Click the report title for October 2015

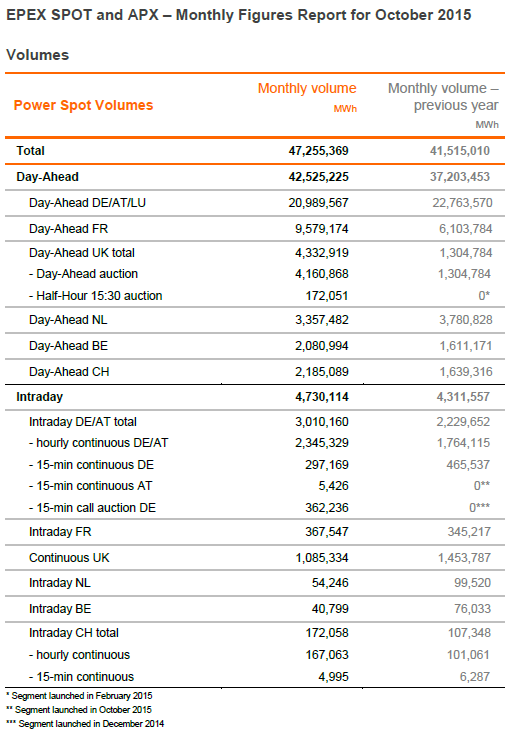(x=238, y=15)
